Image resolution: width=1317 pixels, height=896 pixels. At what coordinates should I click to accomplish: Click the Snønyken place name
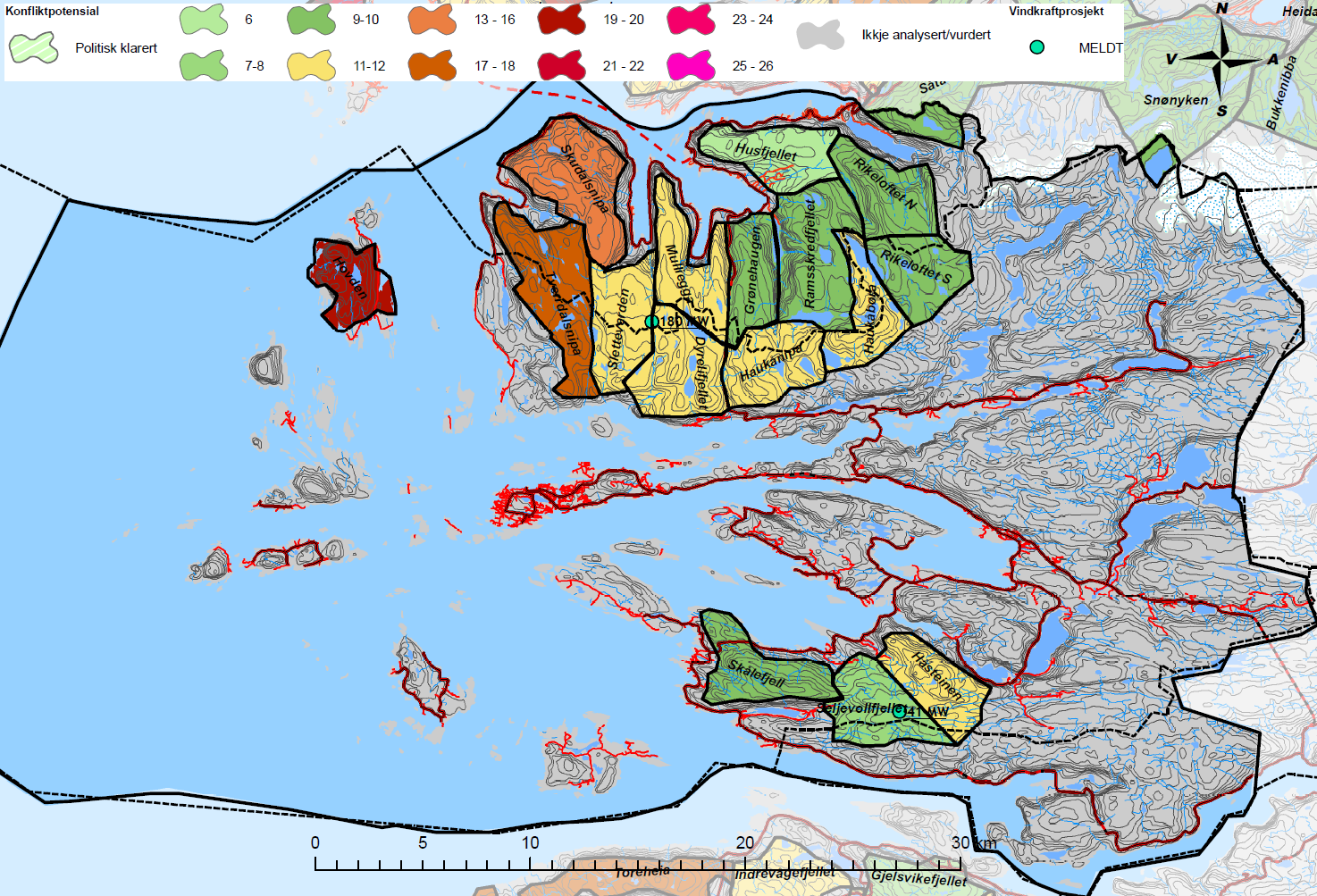[1176, 100]
